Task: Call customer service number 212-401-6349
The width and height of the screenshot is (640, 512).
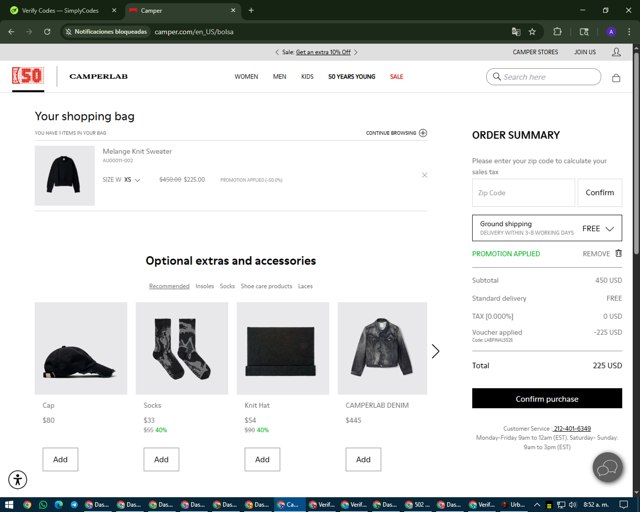Action: click(x=572, y=428)
